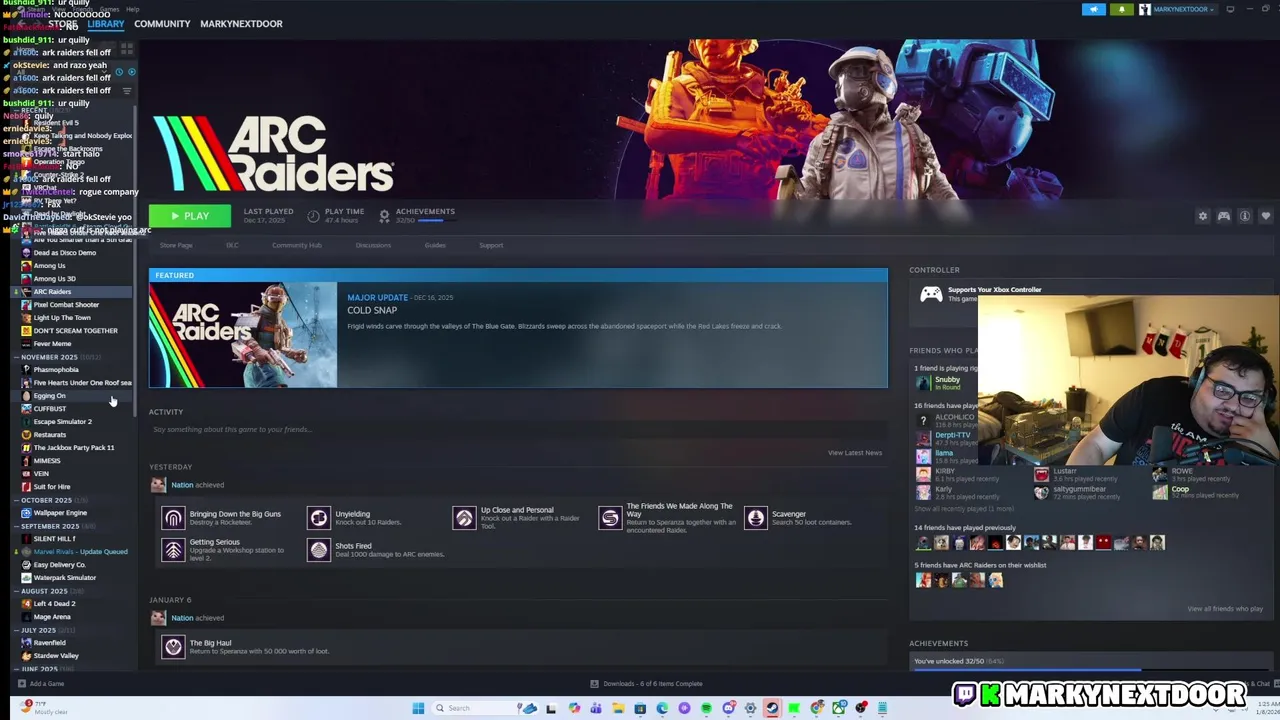Click View all friends who play
The height and width of the screenshot is (720, 1280).
1225,609
